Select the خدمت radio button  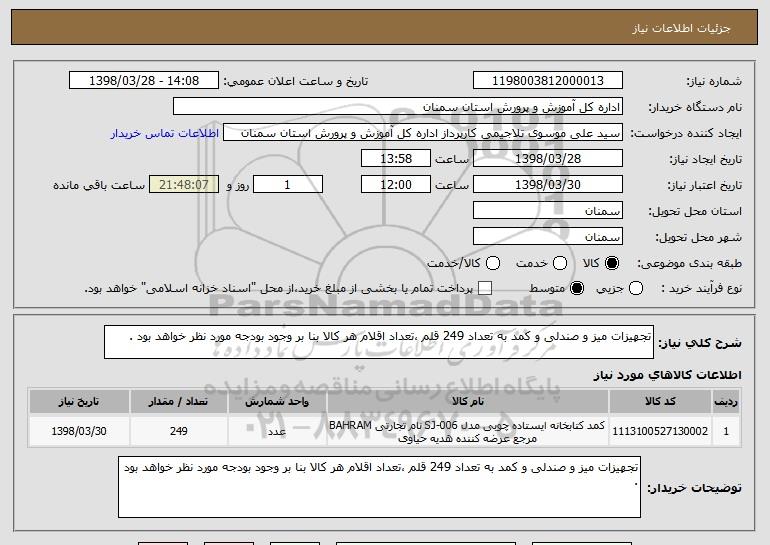[x=560, y=264]
